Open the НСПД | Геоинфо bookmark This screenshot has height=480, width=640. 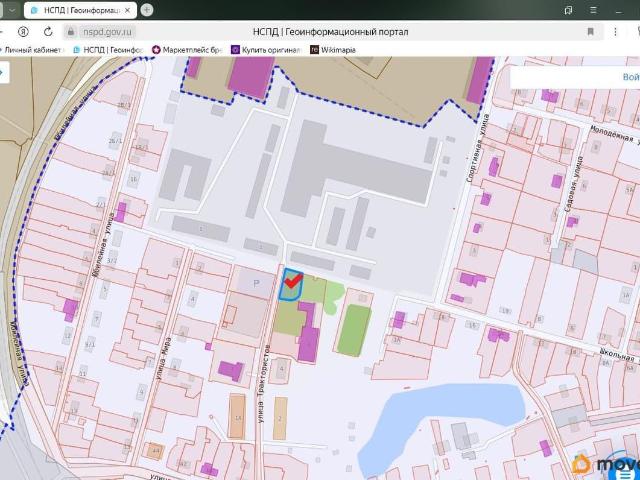pos(109,50)
